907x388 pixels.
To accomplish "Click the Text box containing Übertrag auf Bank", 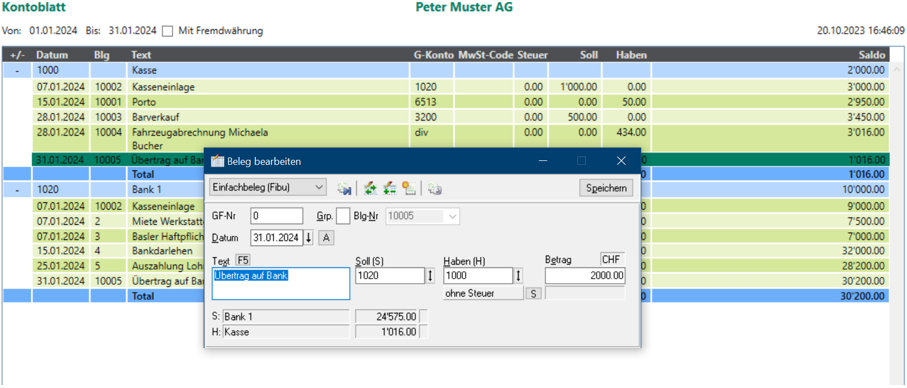I will [x=281, y=283].
